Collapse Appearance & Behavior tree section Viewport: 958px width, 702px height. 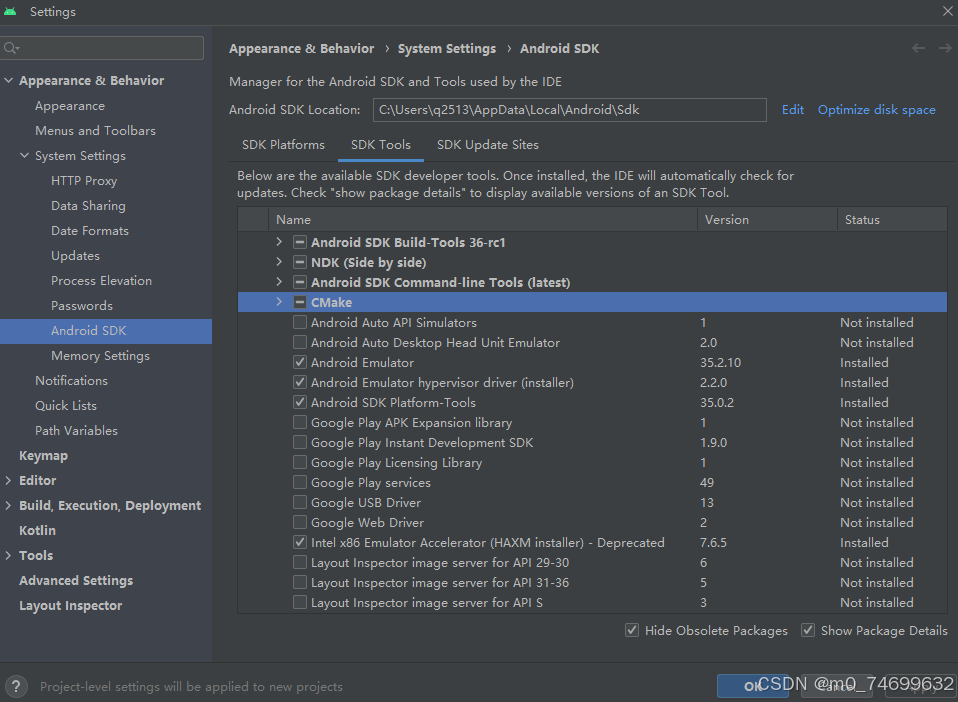(x=9, y=80)
